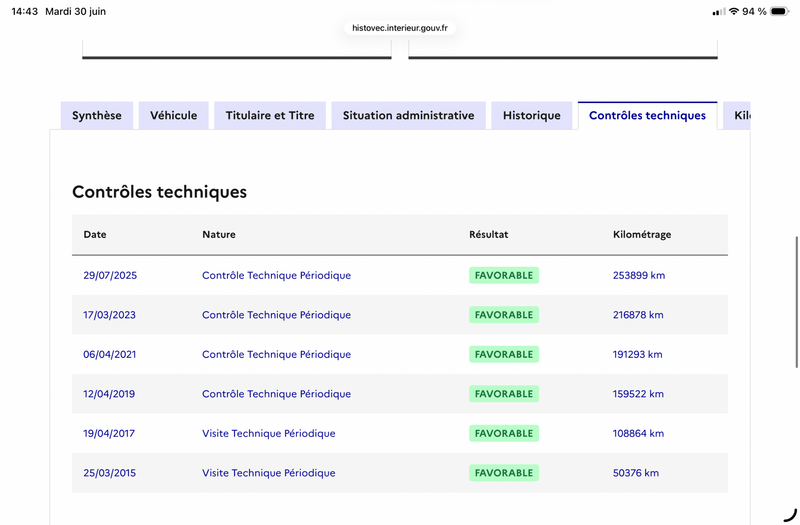Select the 29/07/2025 inspection date
Viewport: 800px width, 525px height.
(x=110, y=276)
